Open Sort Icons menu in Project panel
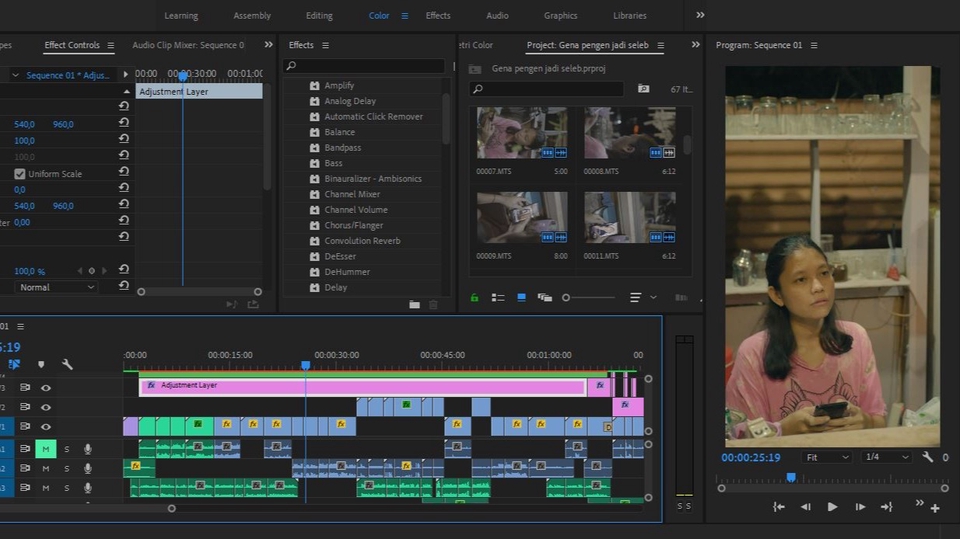 (636, 298)
